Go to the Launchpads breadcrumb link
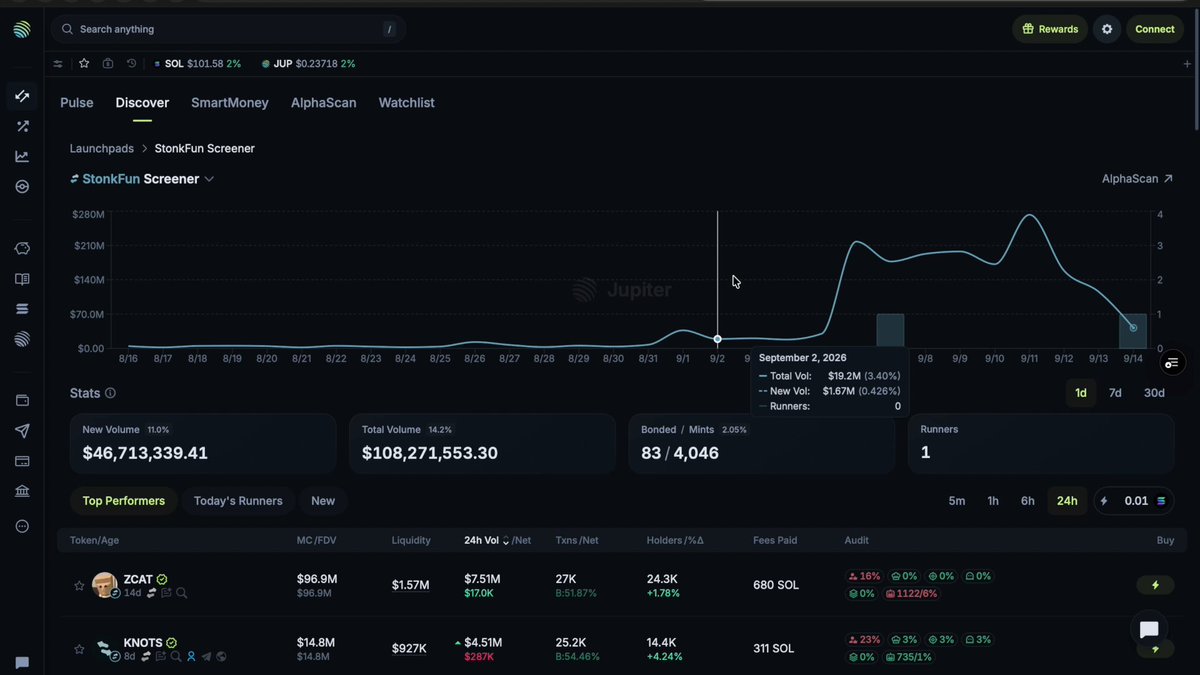 pyautogui.click(x=102, y=148)
